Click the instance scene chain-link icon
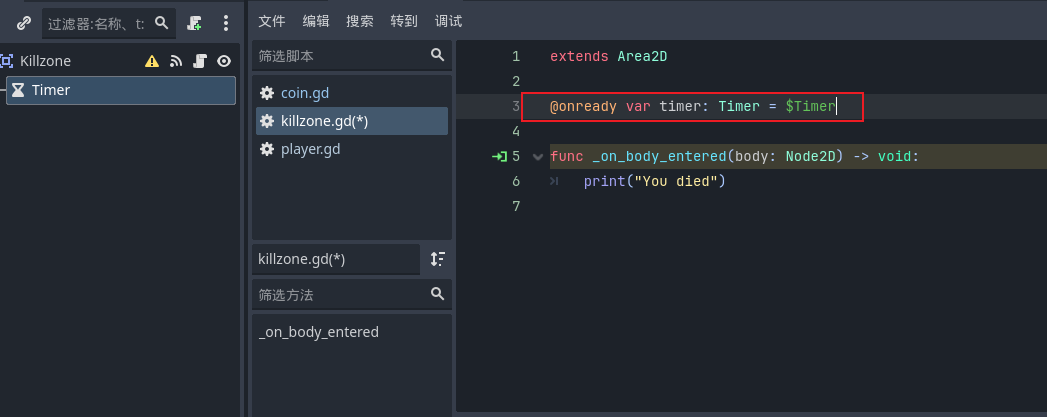The width and height of the screenshot is (1047, 417). click(x=24, y=22)
